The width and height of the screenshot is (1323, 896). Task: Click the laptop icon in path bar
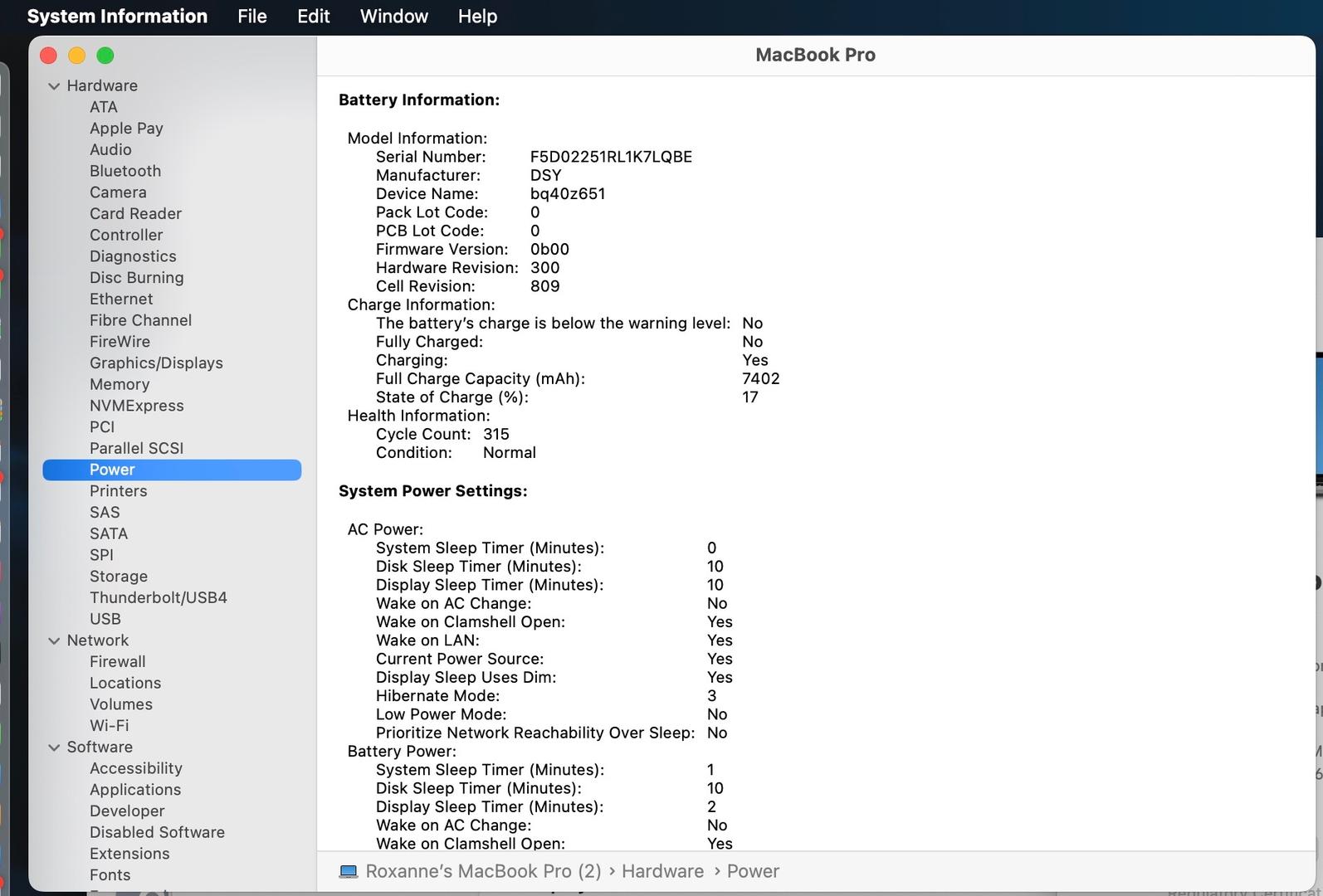click(x=349, y=872)
